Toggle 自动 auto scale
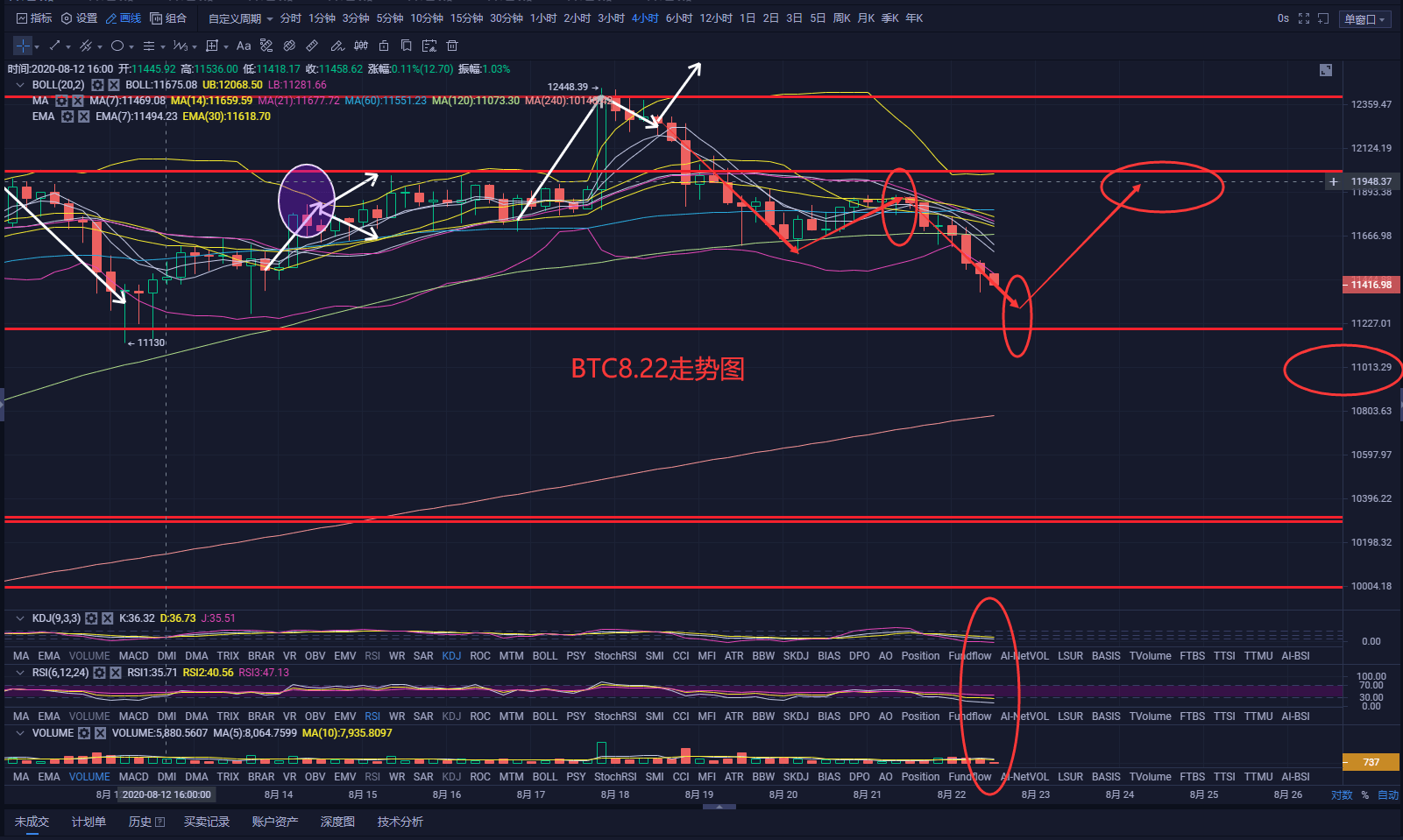Screen dimensions: 1403x840 pos(1388,795)
